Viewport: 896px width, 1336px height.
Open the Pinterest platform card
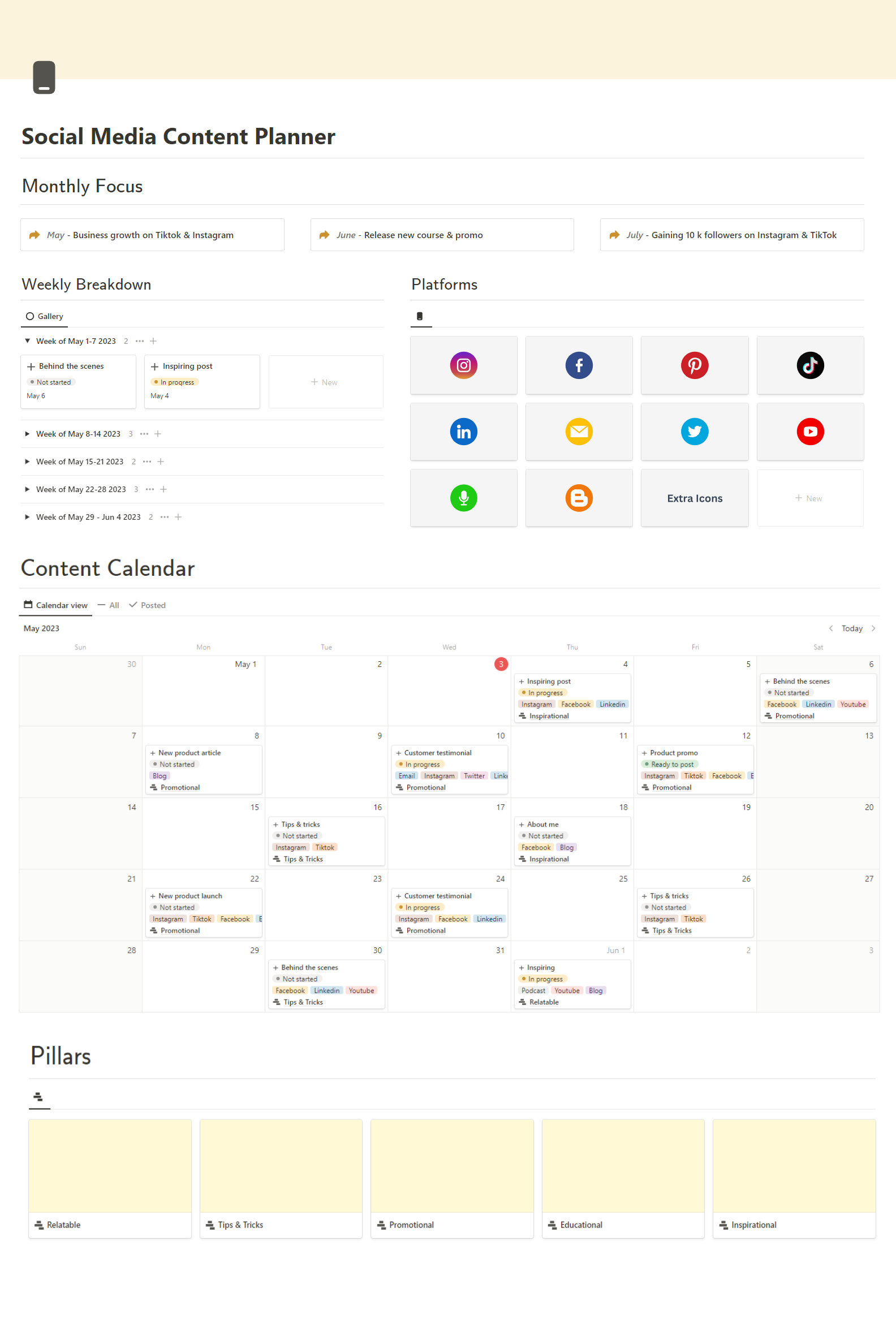pos(694,365)
